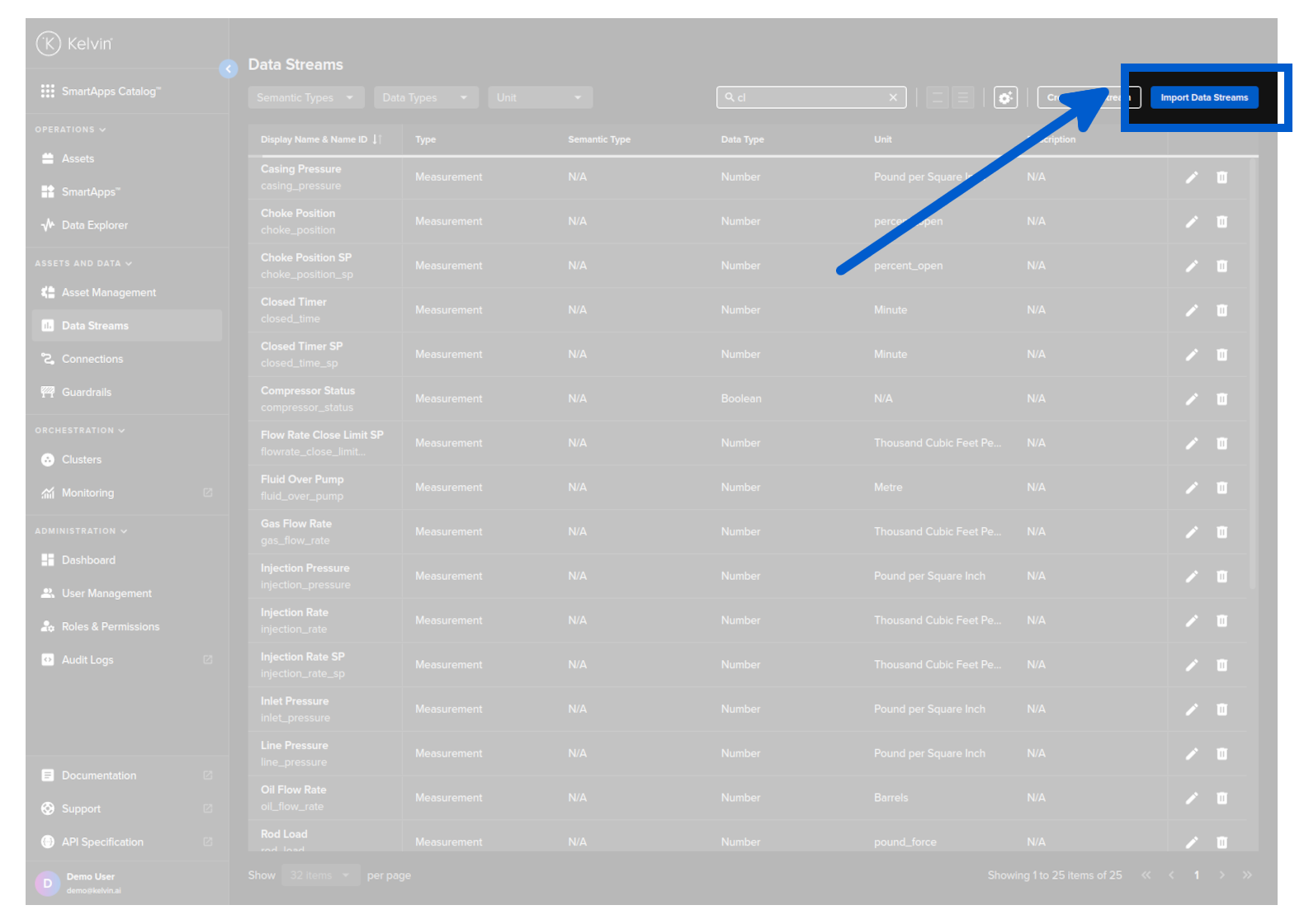Open the API Specification link
Screen dimensions: 1304x924
(x=102, y=842)
